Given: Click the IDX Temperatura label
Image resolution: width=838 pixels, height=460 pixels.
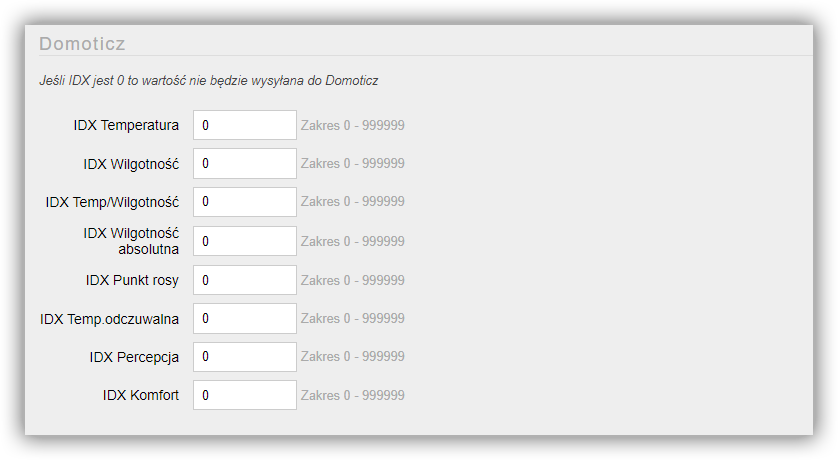Looking at the screenshot, I should 126,126.
